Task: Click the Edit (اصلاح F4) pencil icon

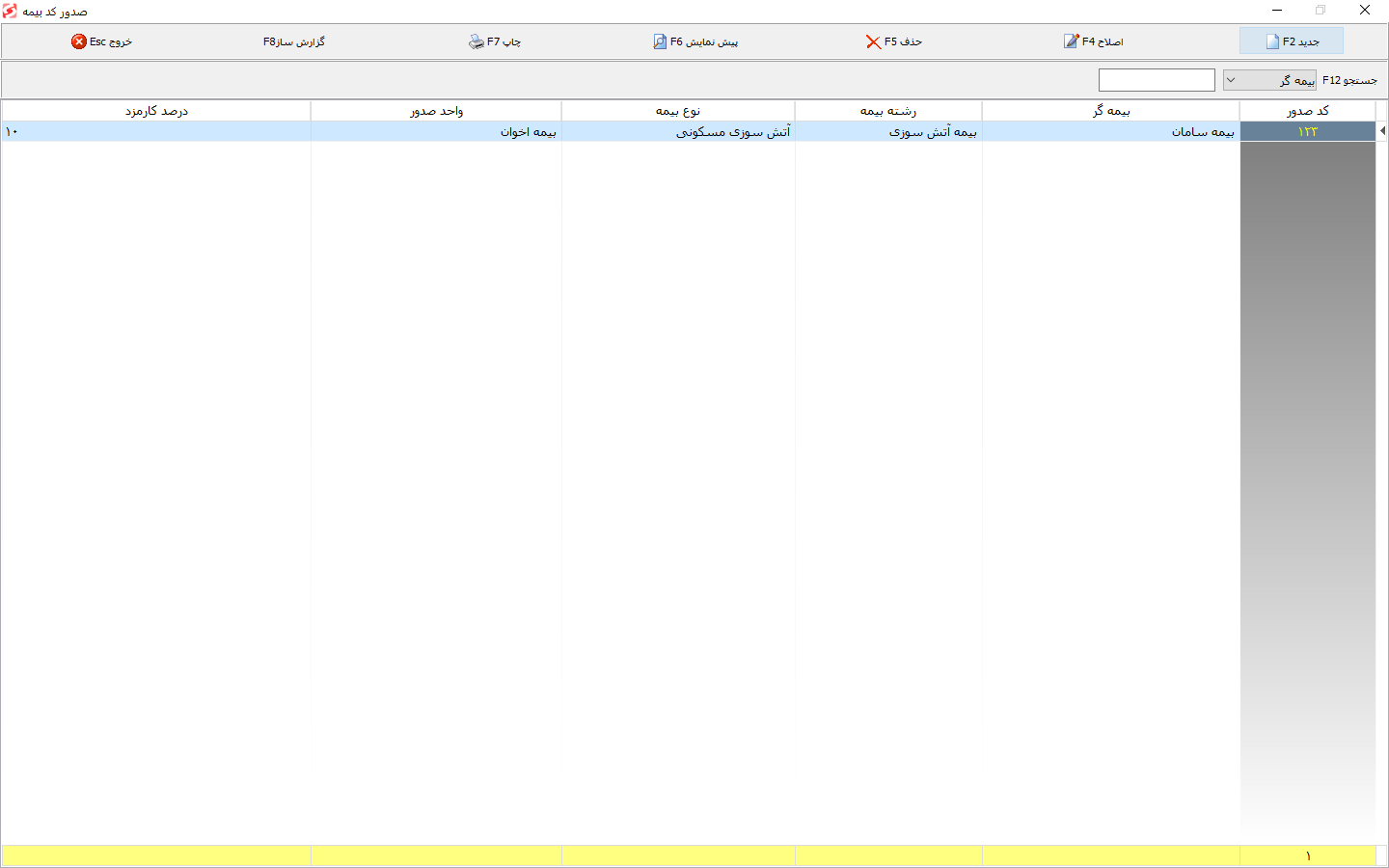Action: [1071, 41]
